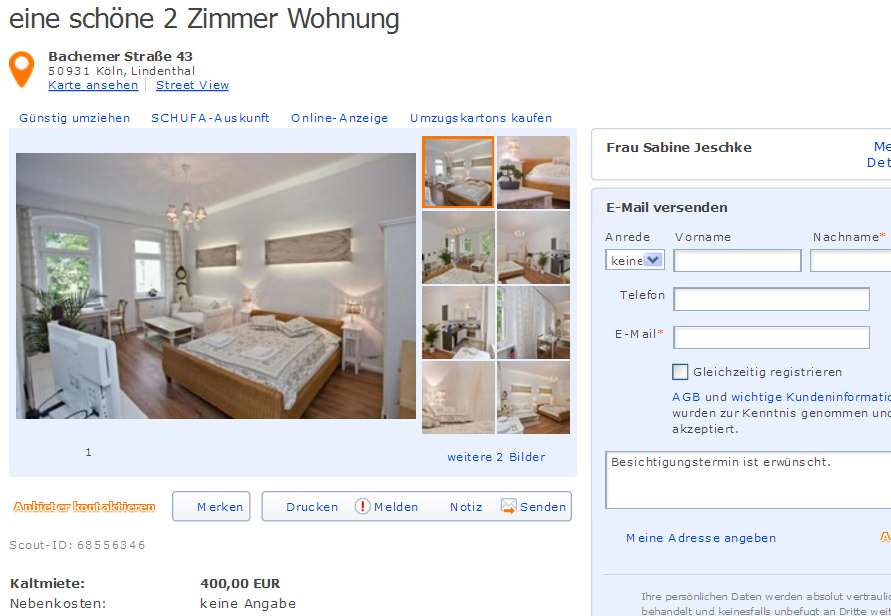Click the orange map pin icon

(x=22, y=69)
